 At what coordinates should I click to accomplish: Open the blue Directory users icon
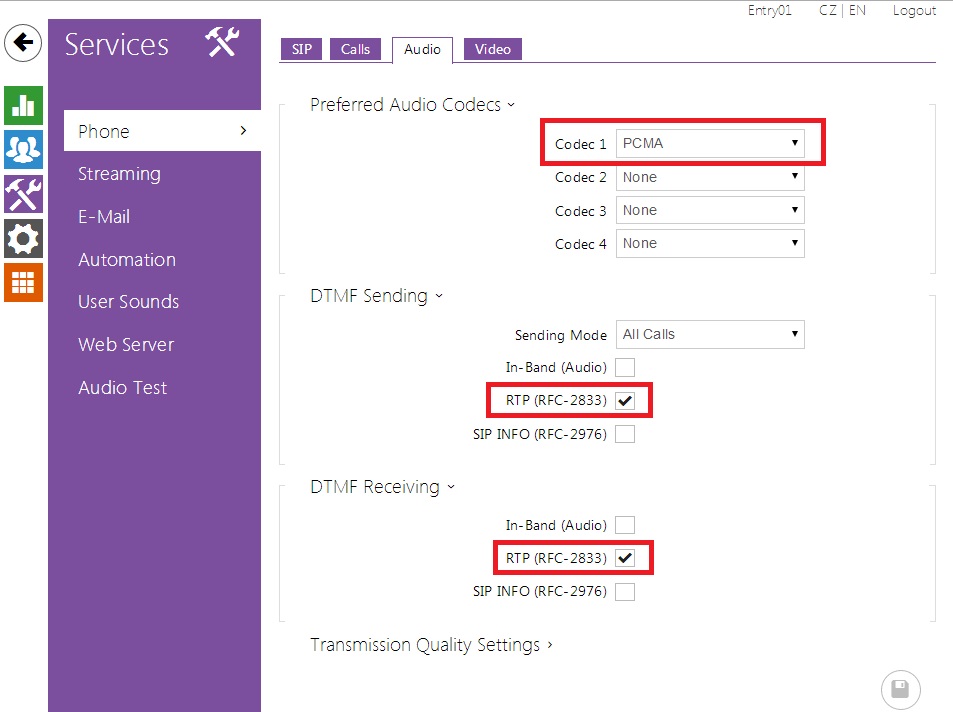click(23, 149)
